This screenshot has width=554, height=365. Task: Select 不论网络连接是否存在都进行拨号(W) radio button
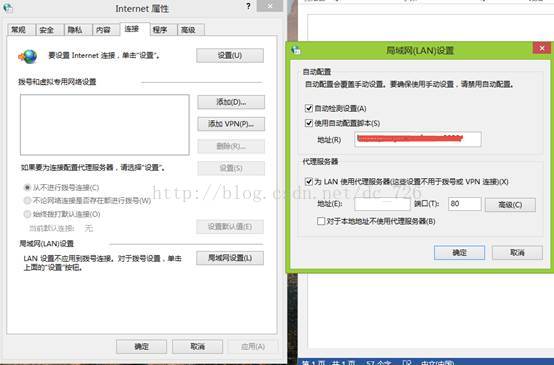(27, 201)
